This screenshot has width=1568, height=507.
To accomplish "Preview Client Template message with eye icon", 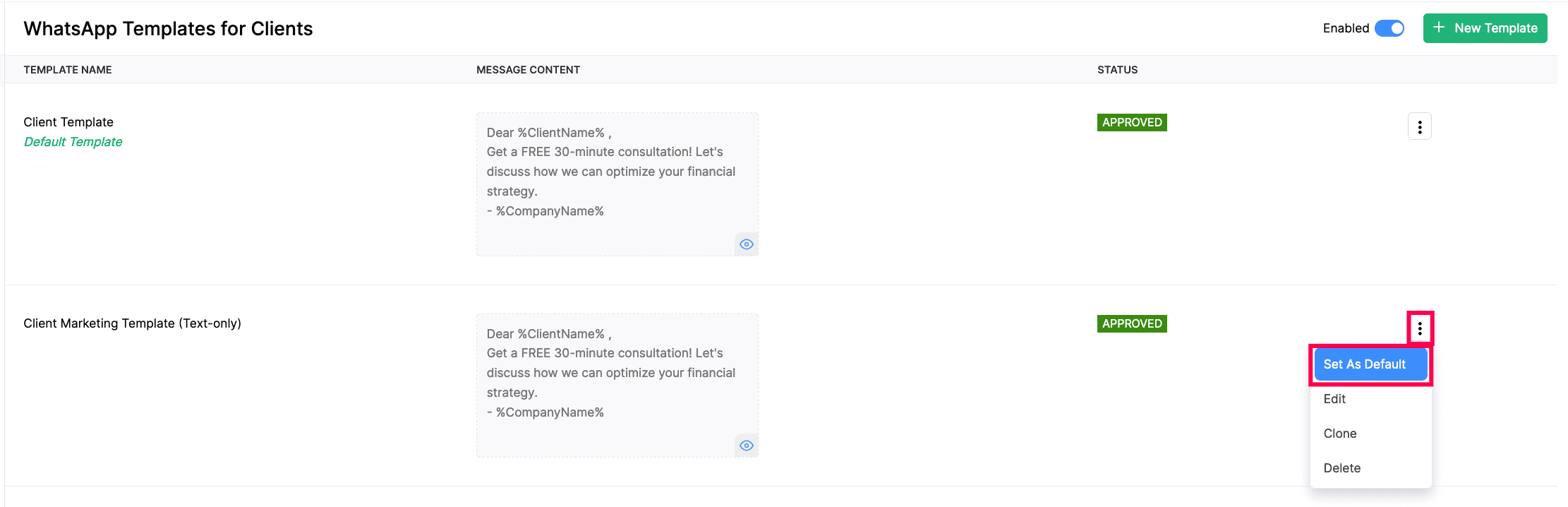I will 746,244.
